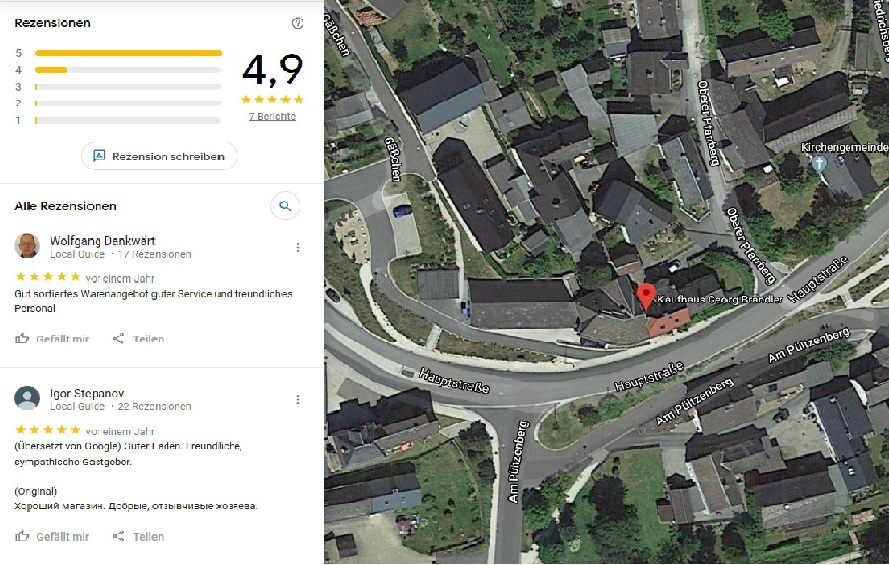Click the search reviews magnifier icon
The image size is (889, 565).
click(285, 206)
